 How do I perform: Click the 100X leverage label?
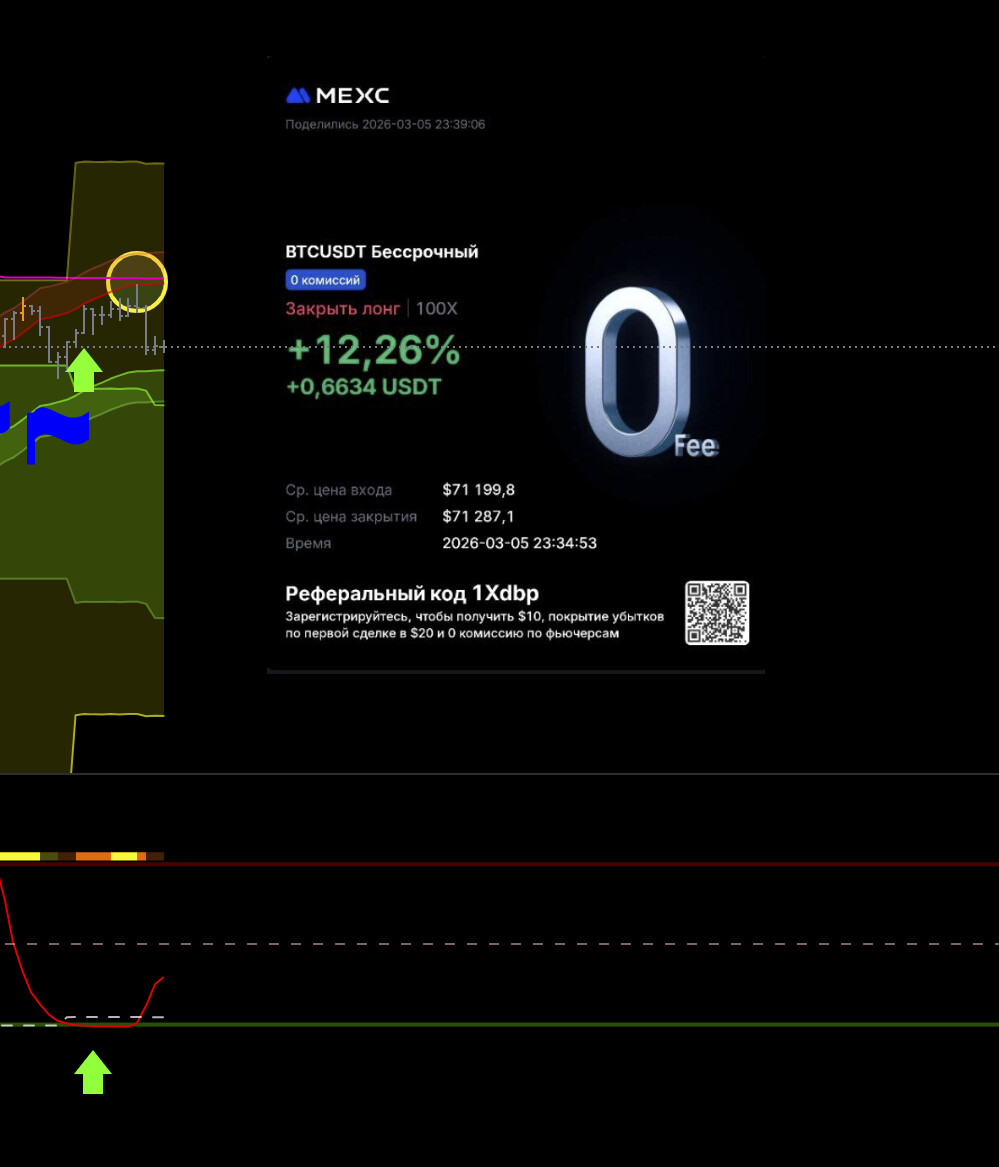436,309
